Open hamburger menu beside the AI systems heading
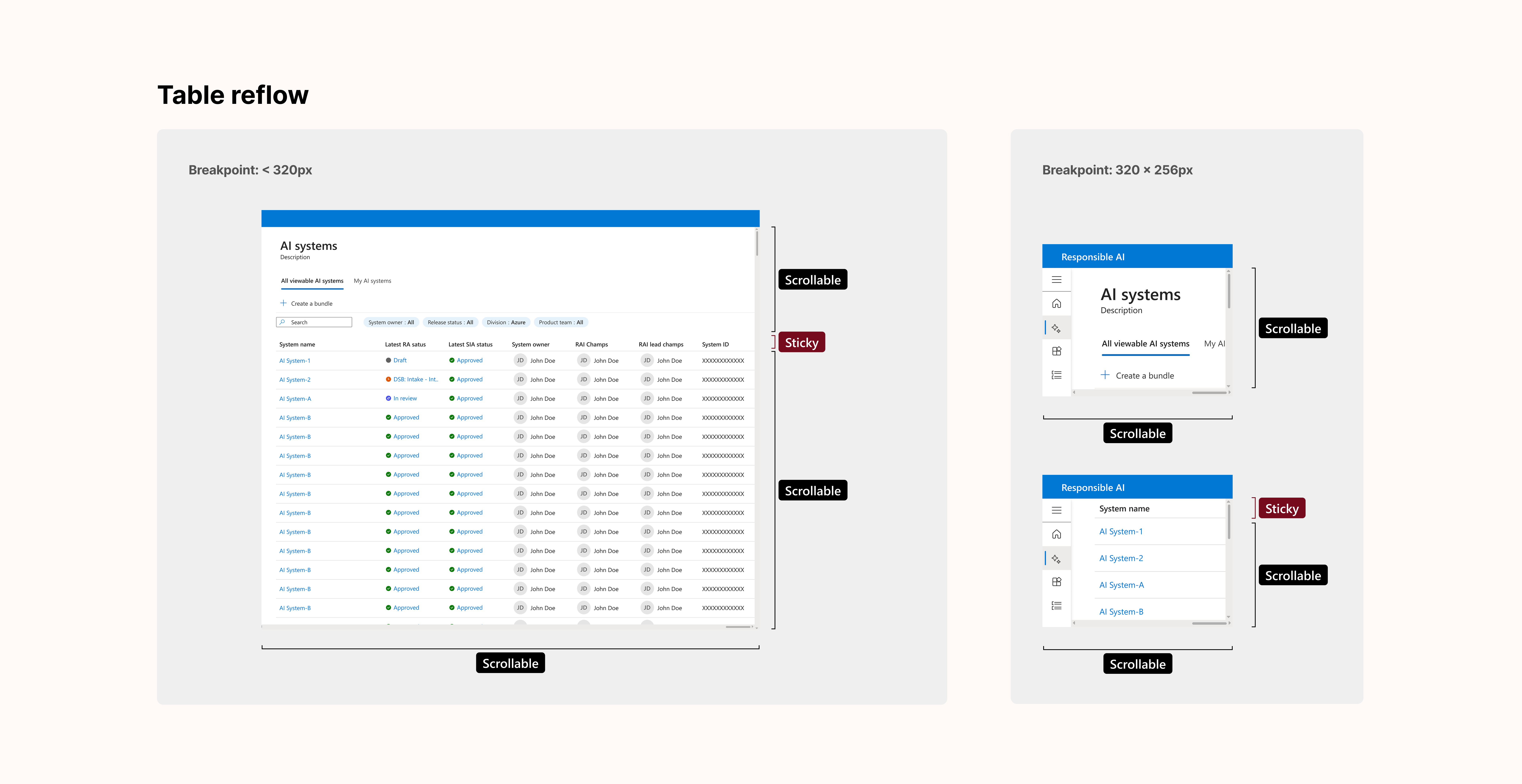 point(1056,279)
